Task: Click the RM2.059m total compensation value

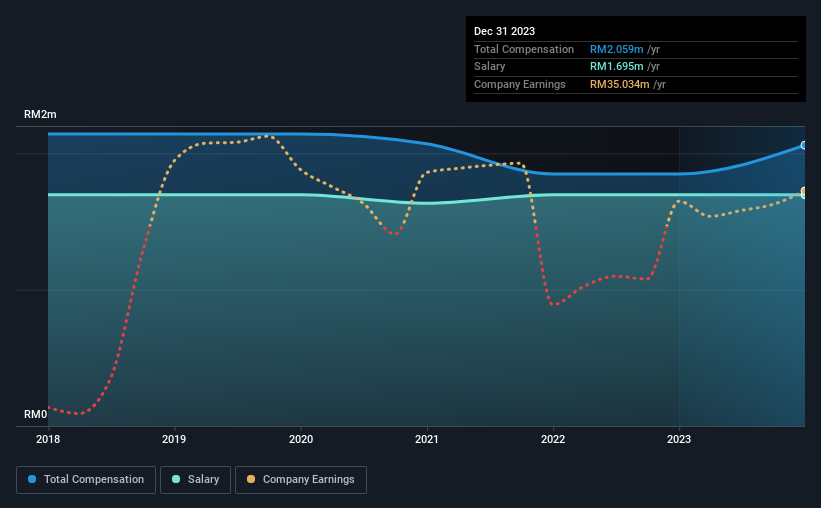Action: pyautogui.click(x=616, y=49)
